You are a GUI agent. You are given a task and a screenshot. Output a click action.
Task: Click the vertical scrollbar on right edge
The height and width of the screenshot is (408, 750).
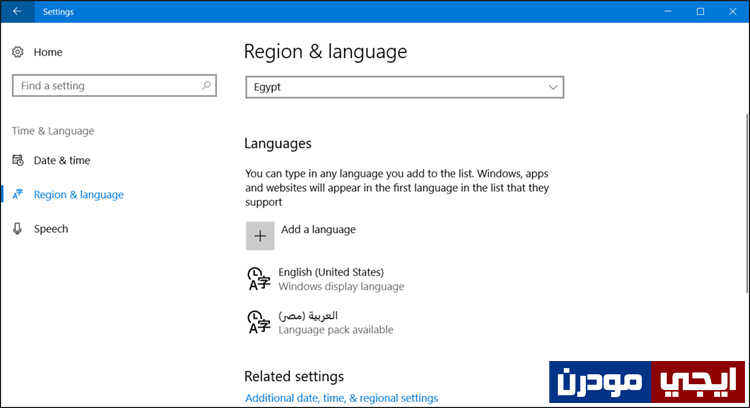(747, 203)
